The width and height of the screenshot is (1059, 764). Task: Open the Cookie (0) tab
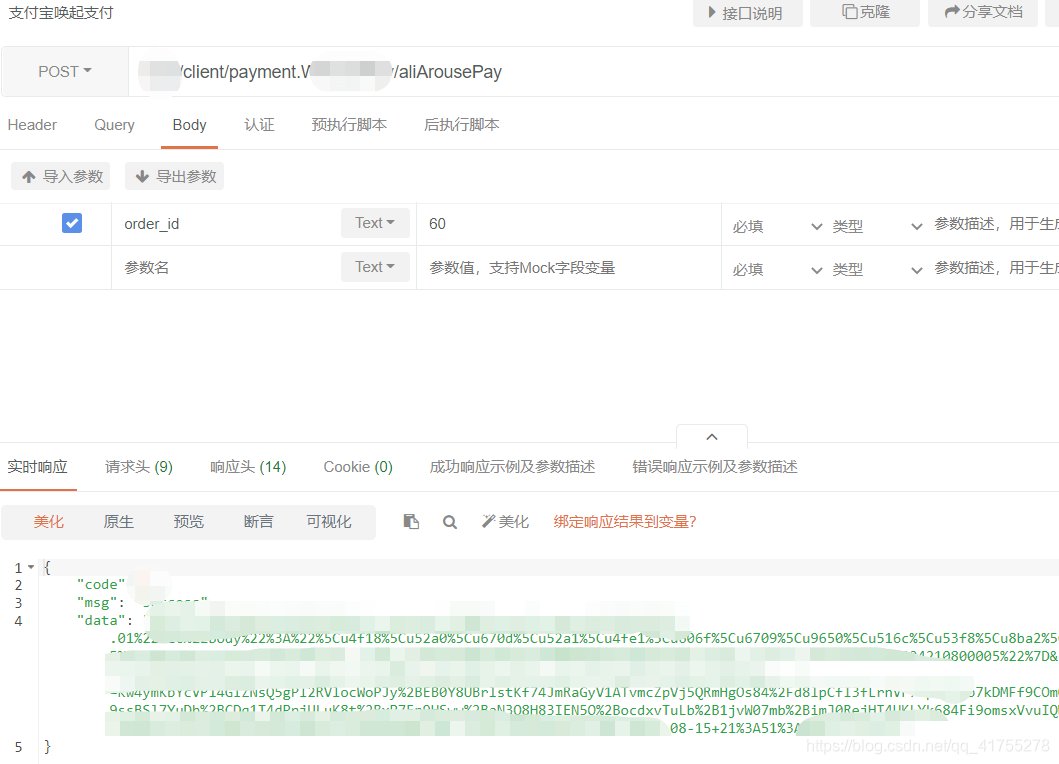coord(357,466)
